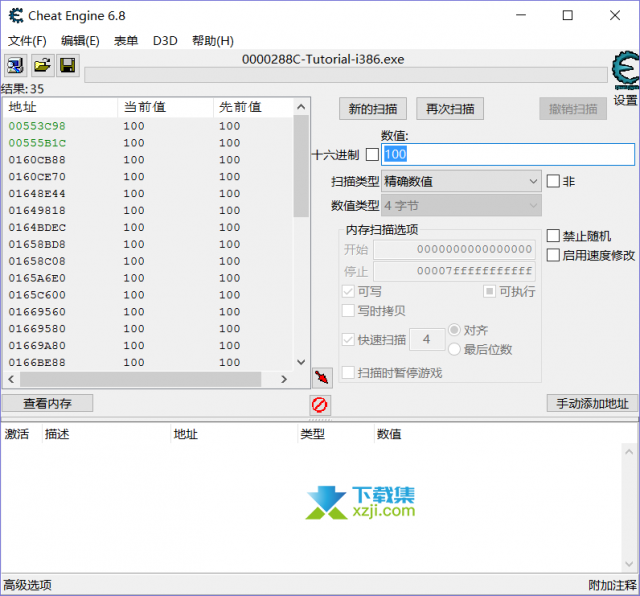Click the results list vertical scrollbar thumb

pyautogui.click(x=301, y=166)
